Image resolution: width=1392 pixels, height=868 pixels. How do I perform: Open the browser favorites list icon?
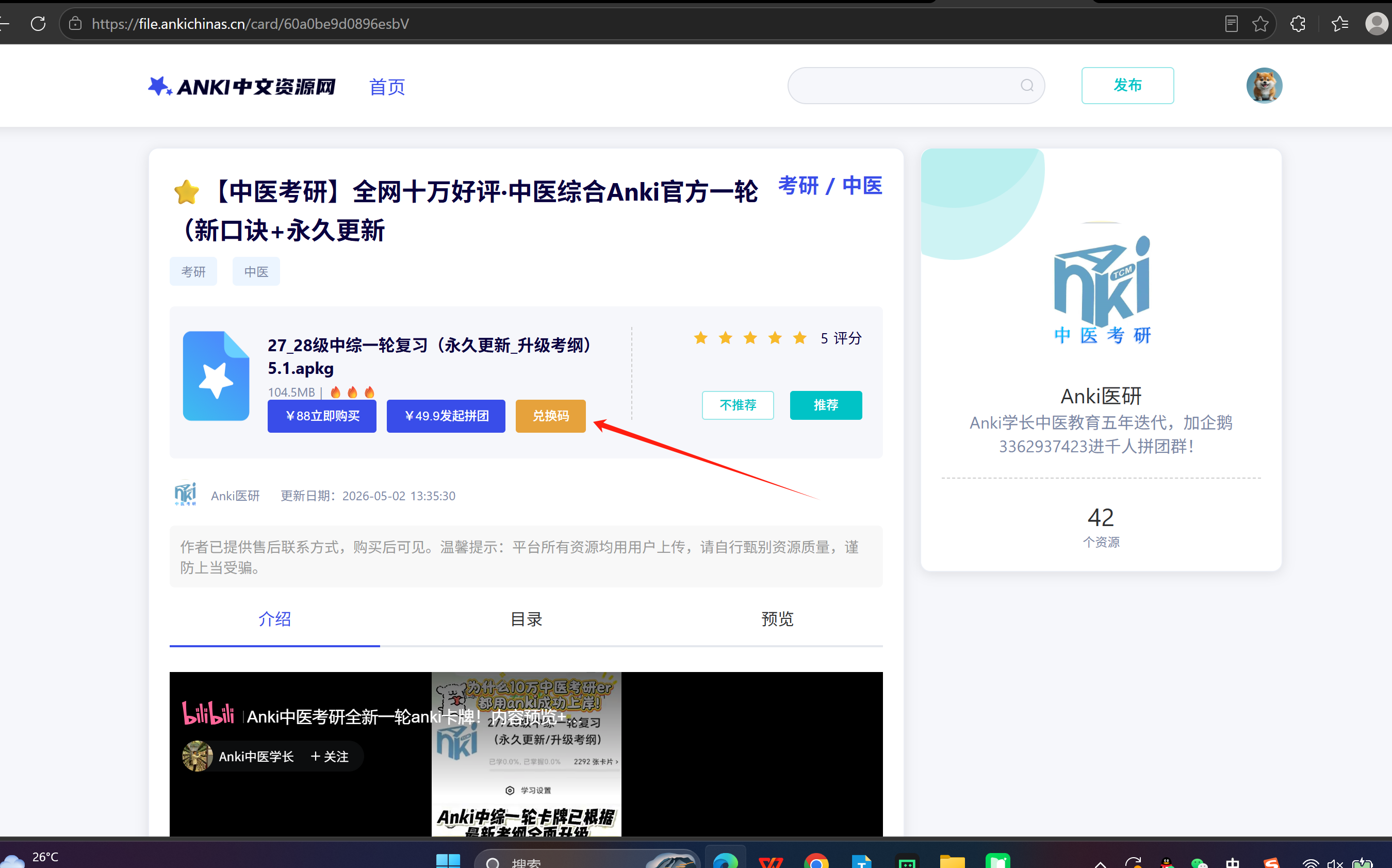(1340, 24)
